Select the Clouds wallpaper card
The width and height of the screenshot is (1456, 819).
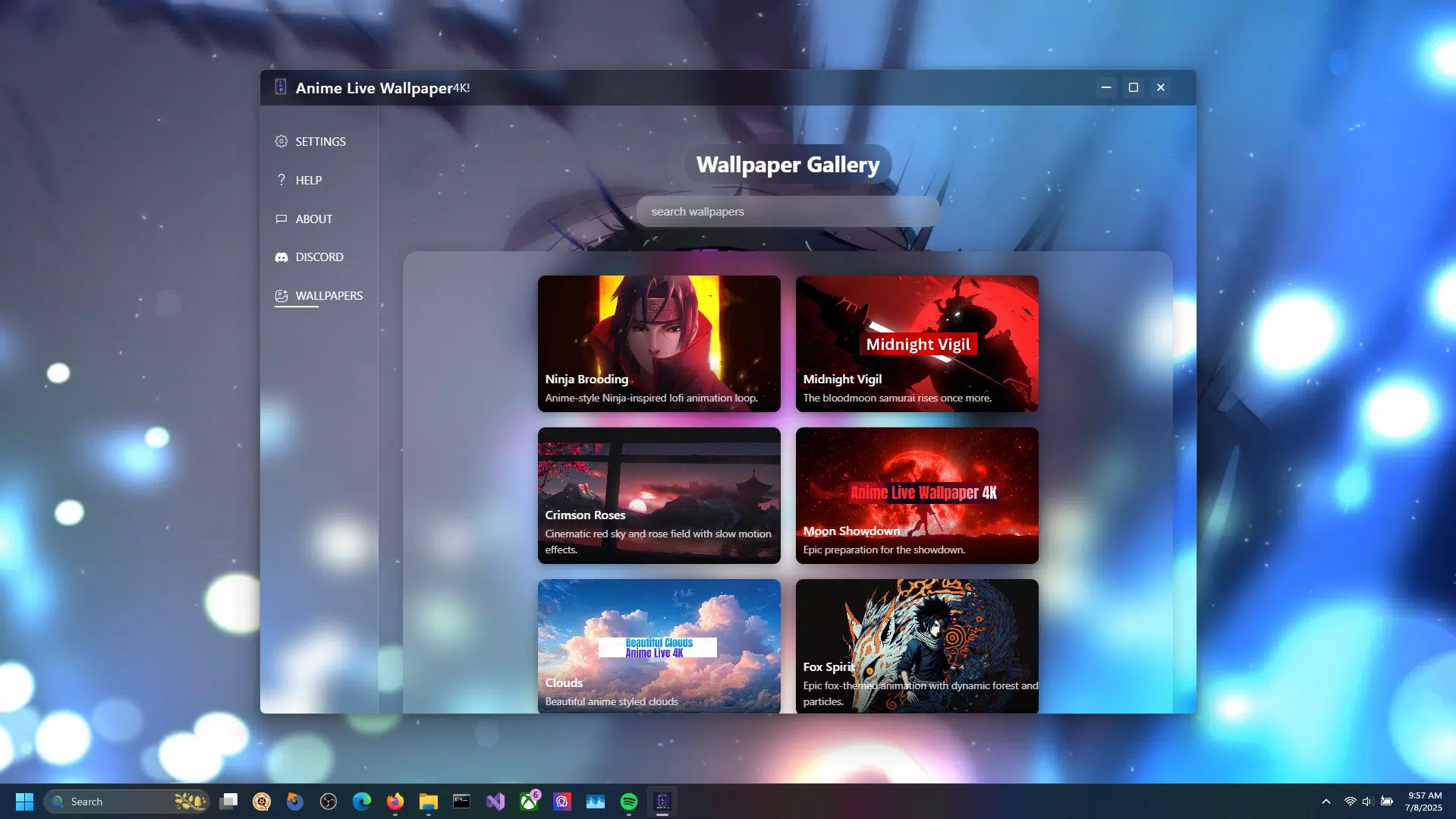659,646
